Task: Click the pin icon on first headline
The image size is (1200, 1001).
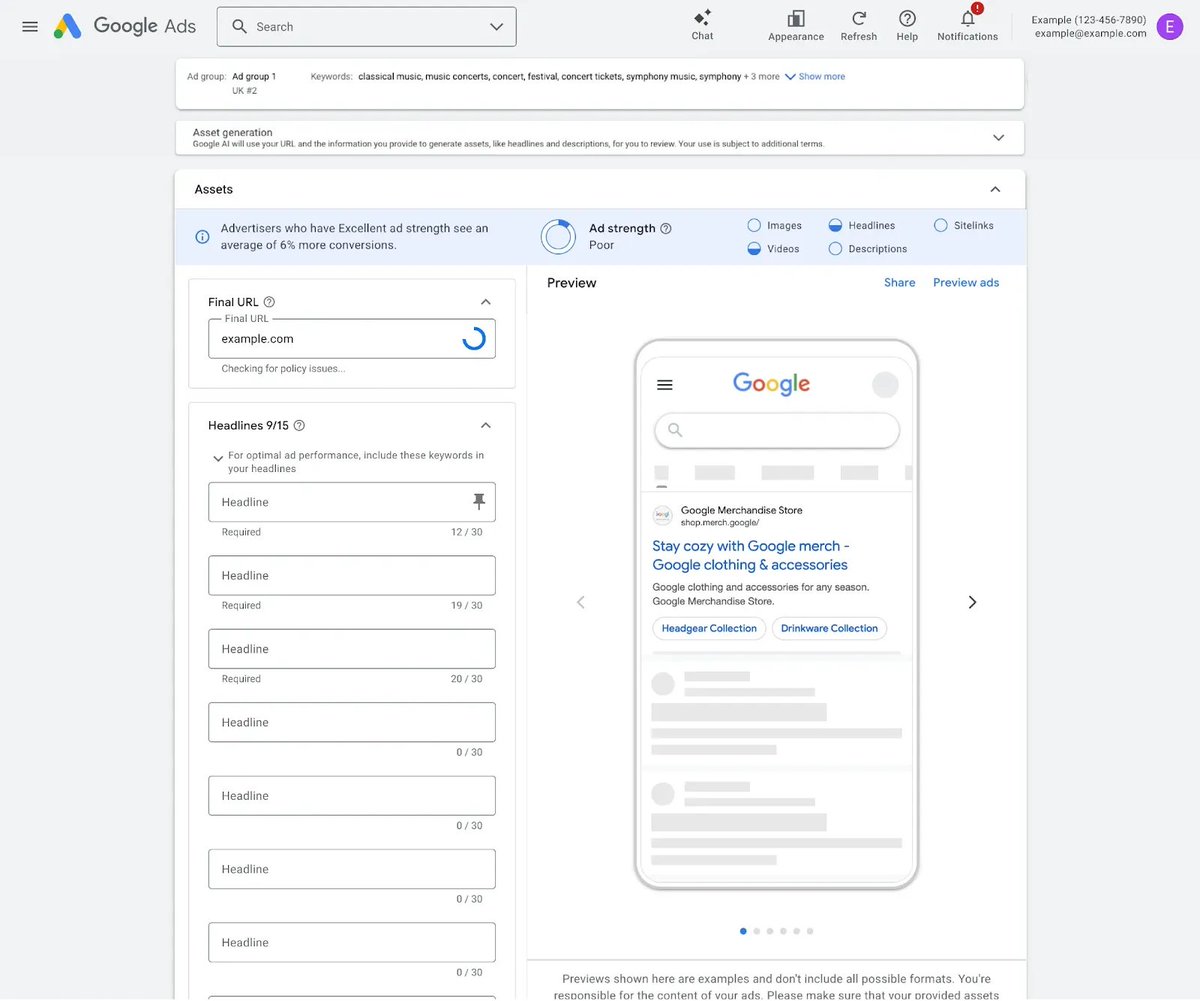Action: pyautogui.click(x=478, y=501)
